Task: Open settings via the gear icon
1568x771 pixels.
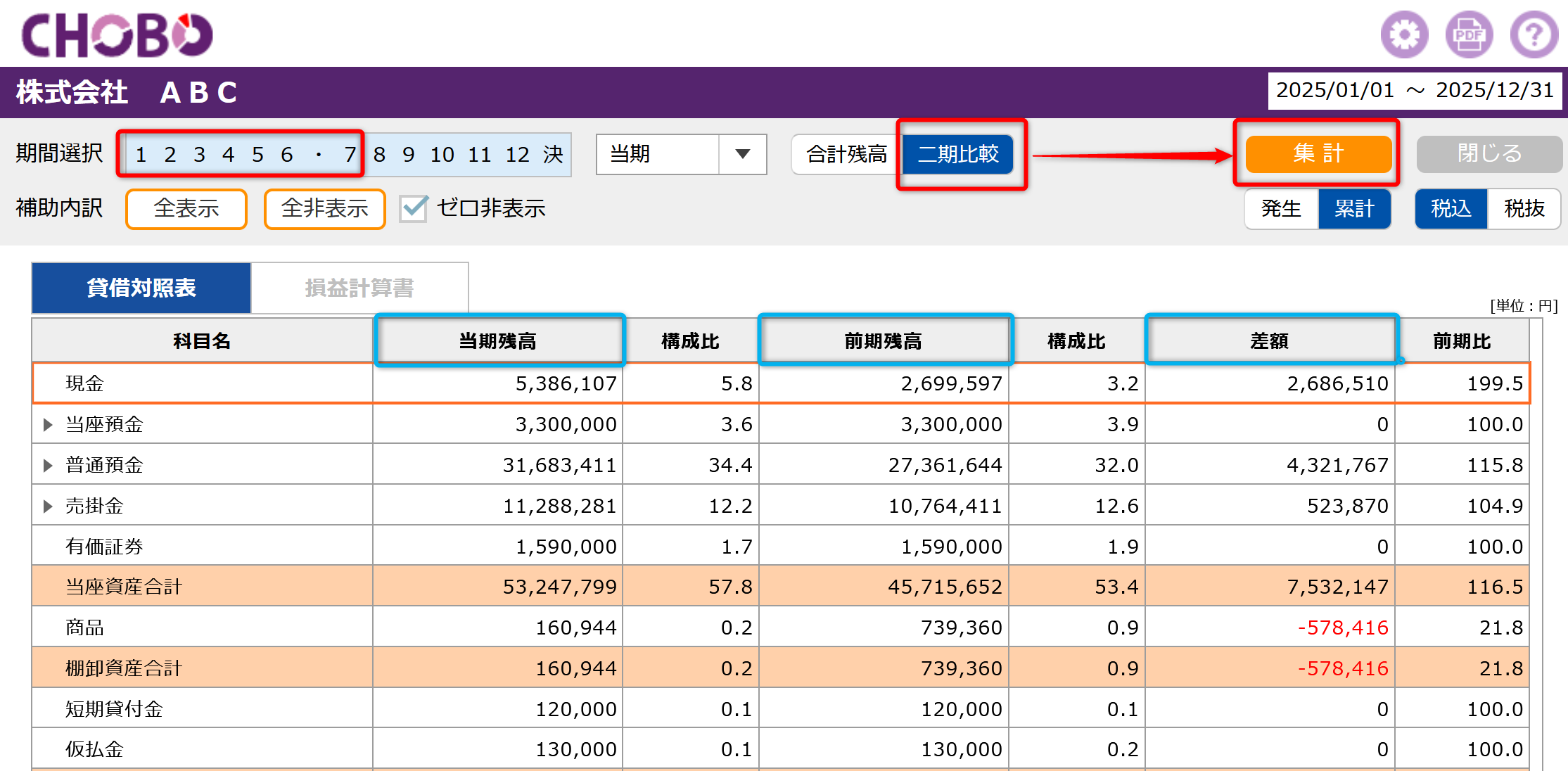Action: (x=1404, y=34)
